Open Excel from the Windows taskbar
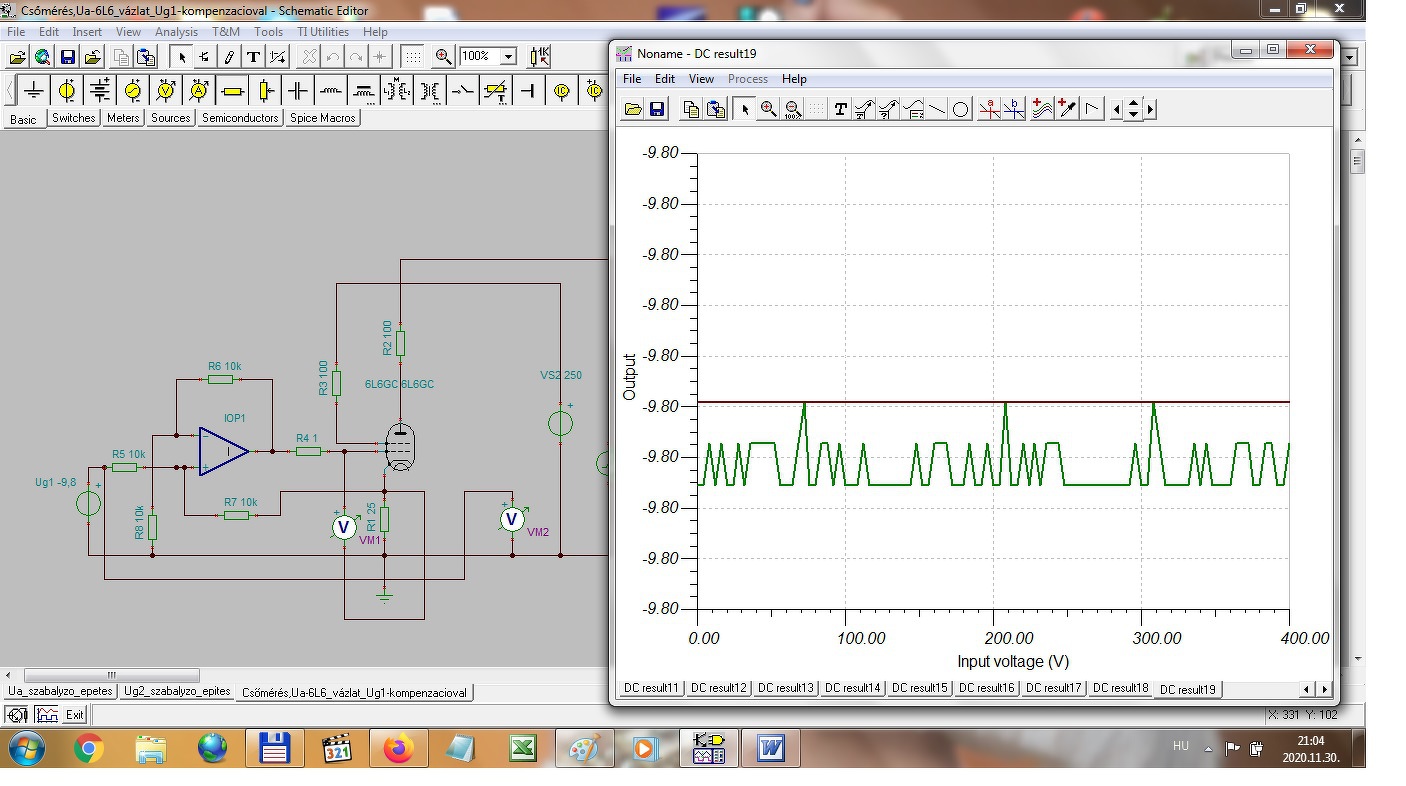 coord(521,748)
